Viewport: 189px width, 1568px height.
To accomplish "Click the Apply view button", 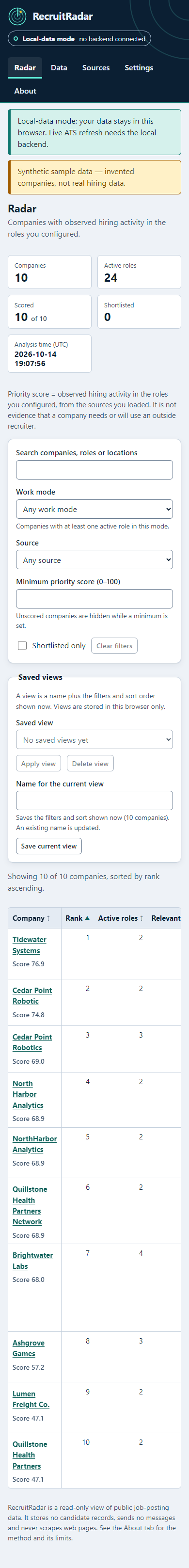I will pyautogui.click(x=38, y=763).
